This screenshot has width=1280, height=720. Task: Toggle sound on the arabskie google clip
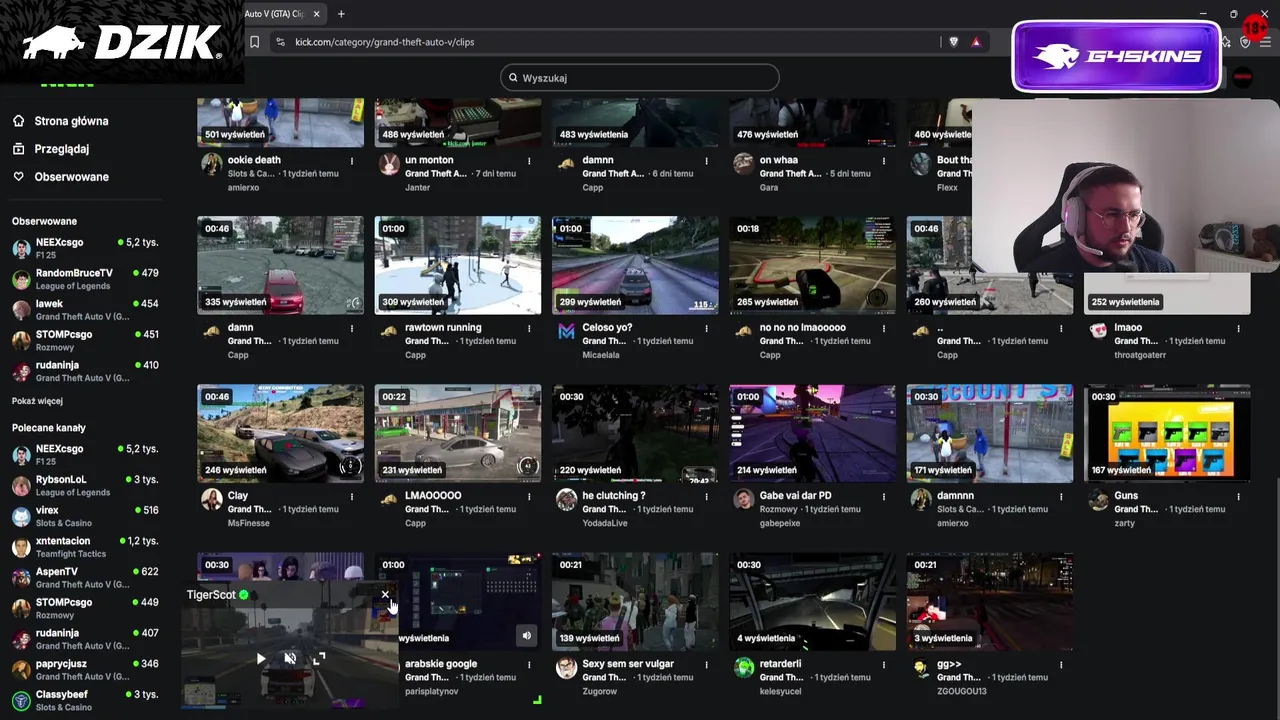click(526, 635)
